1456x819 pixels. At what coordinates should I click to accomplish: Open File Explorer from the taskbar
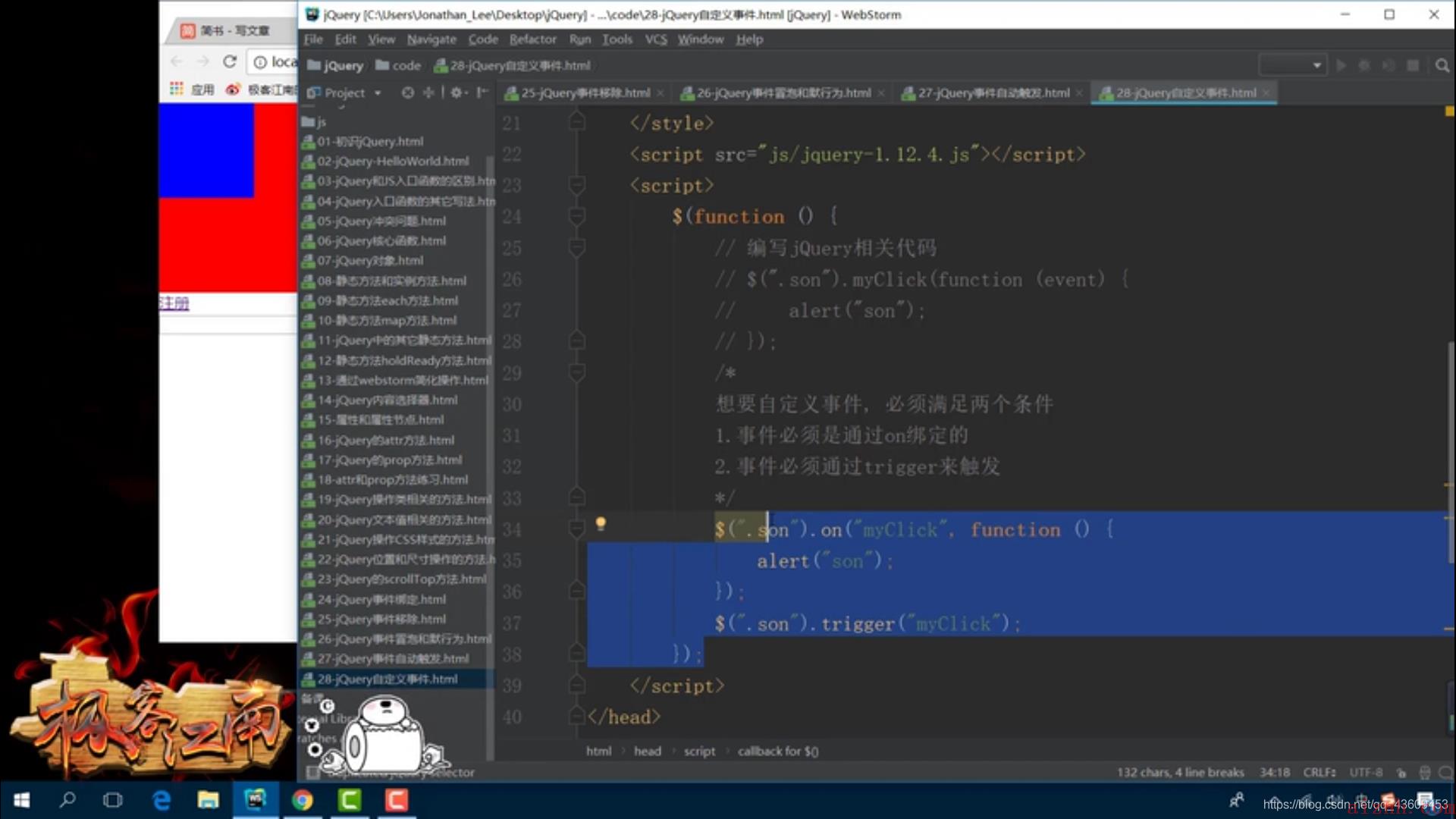click(208, 800)
